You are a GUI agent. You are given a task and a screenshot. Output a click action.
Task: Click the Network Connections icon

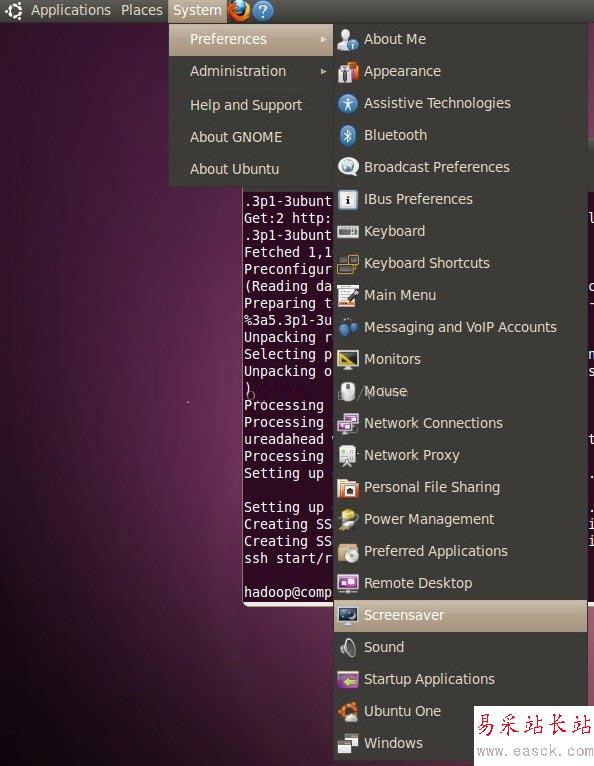(348, 424)
